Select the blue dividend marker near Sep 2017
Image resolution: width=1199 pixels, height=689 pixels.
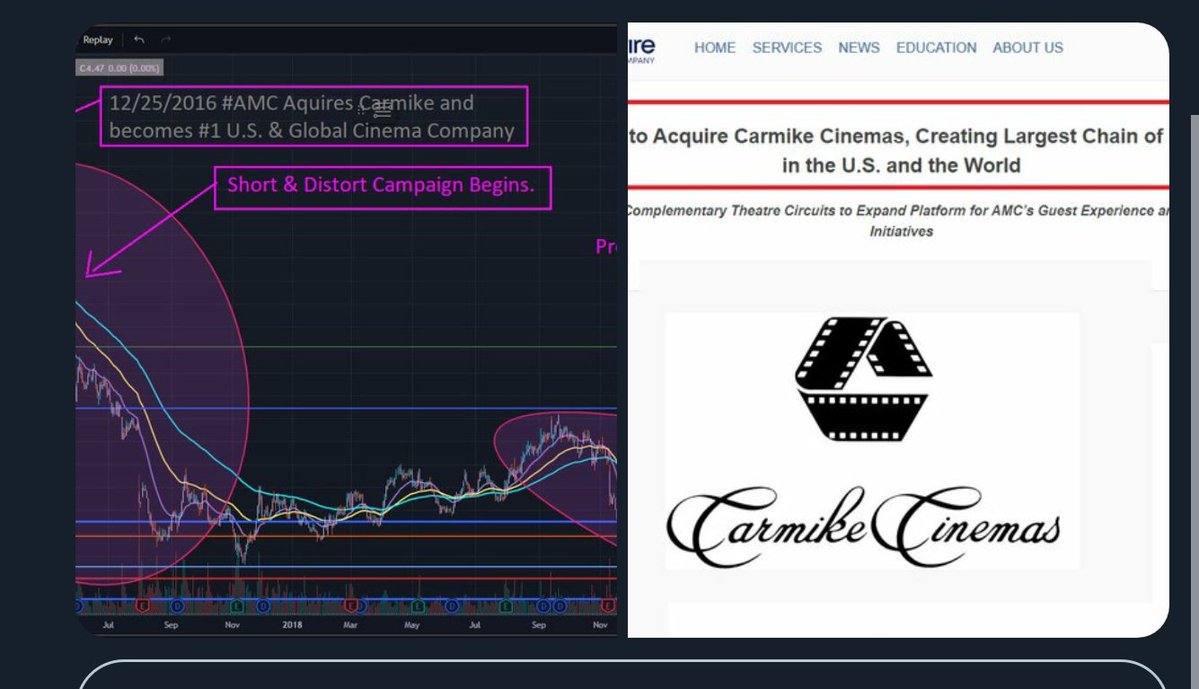click(x=177, y=606)
